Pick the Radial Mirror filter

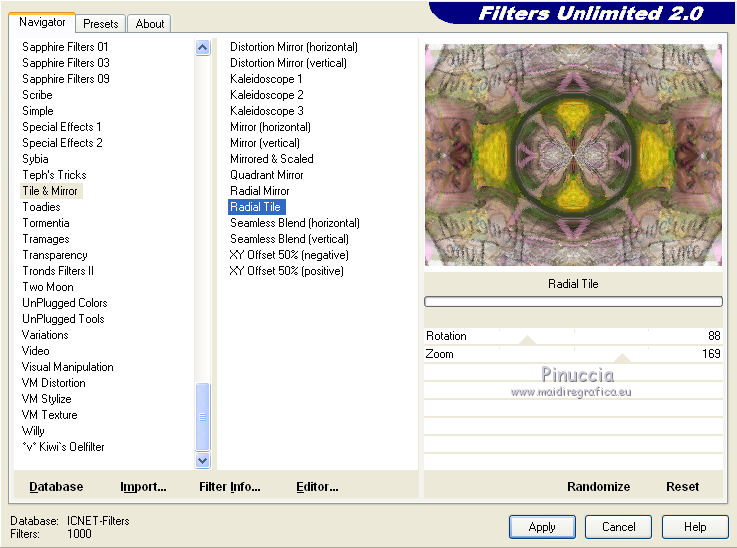[259, 191]
